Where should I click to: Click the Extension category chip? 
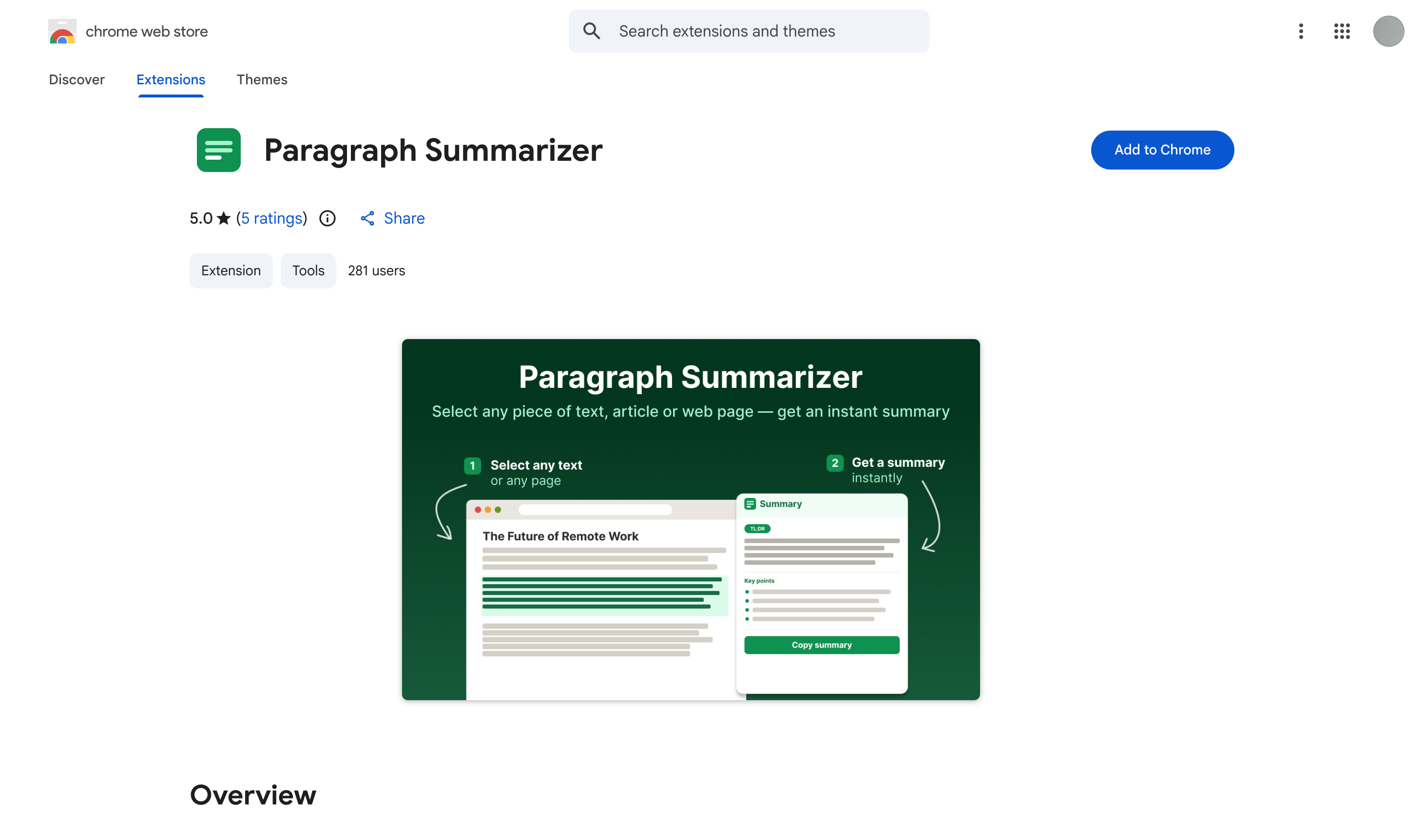point(231,270)
